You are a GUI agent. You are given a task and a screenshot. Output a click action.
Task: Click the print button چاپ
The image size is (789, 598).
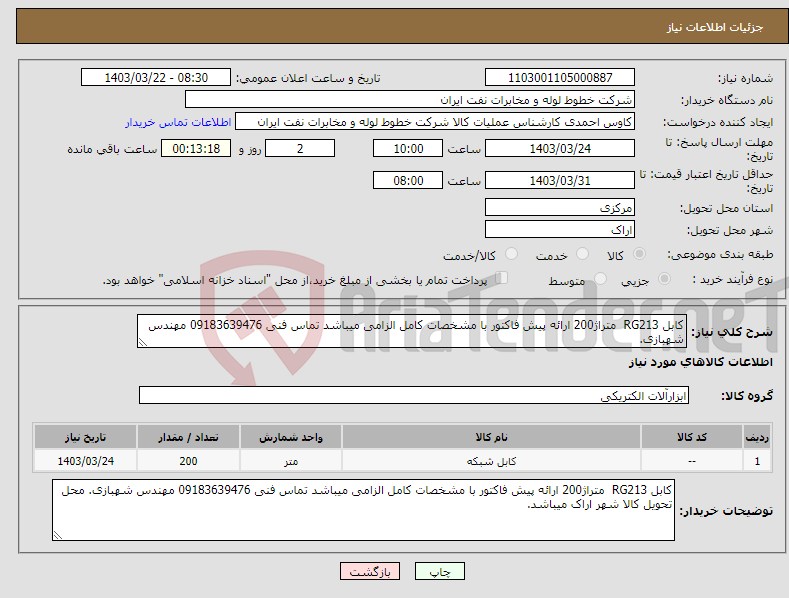click(x=440, y=571)
